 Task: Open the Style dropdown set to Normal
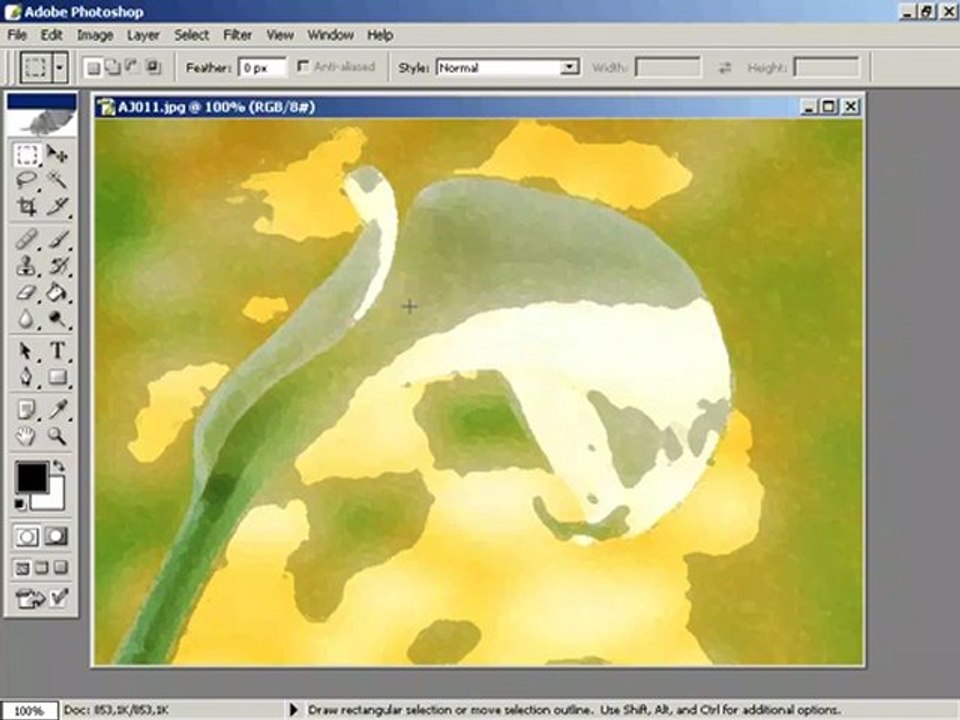pos(508,67)
